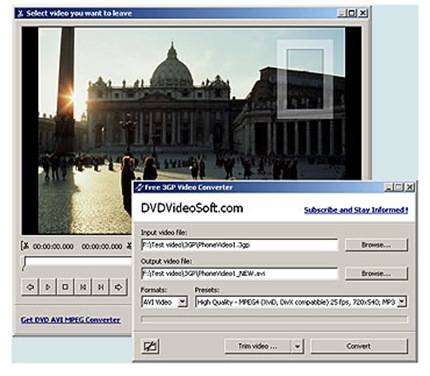Close the Free 3GP Video Converter window
The height and width of the screenshot is (376, 430).
pyautogui.click(x=410, y=188)
